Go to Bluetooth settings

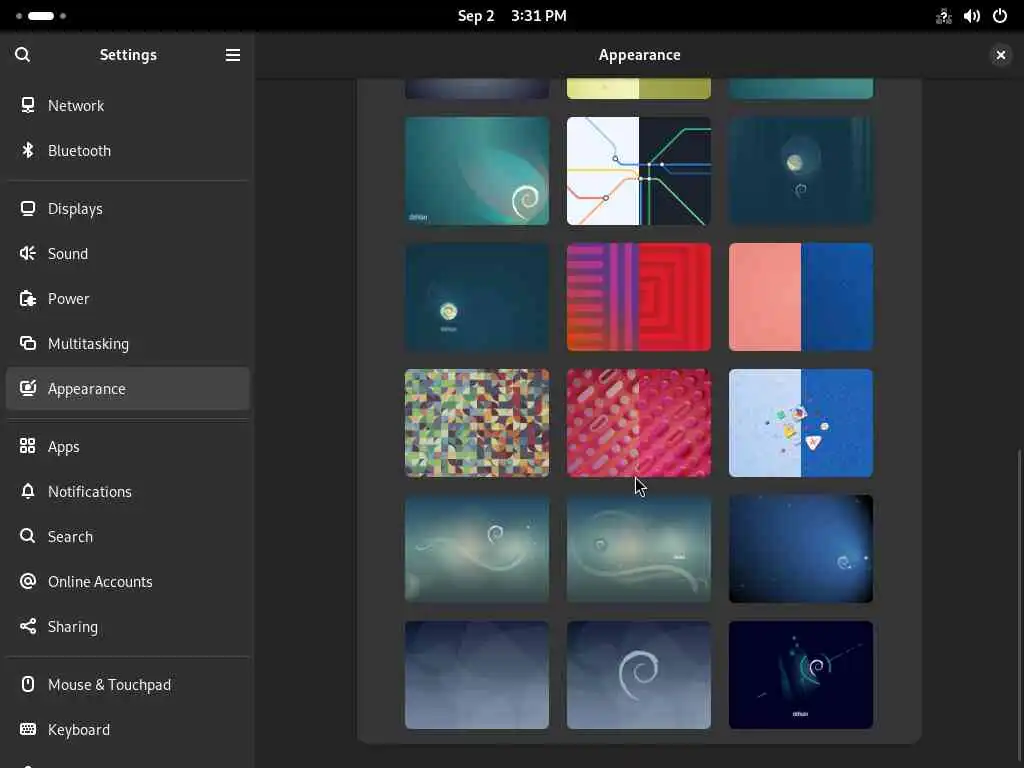click(x=128, y=150)
